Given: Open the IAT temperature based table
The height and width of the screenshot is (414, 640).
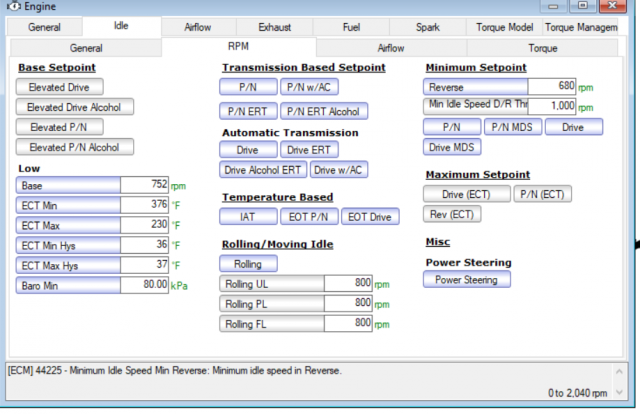Looking at the screenshot, I should pos(245,216).
